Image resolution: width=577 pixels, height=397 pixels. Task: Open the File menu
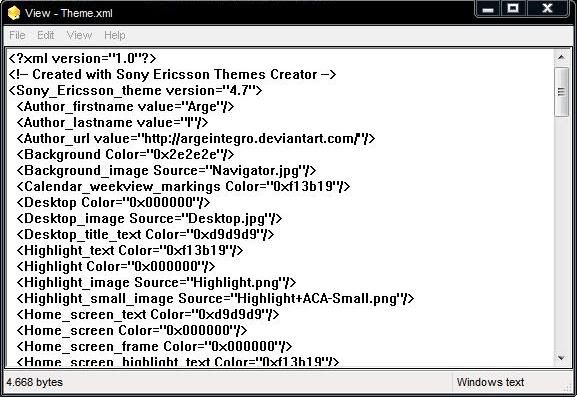(x=17, y=35)
